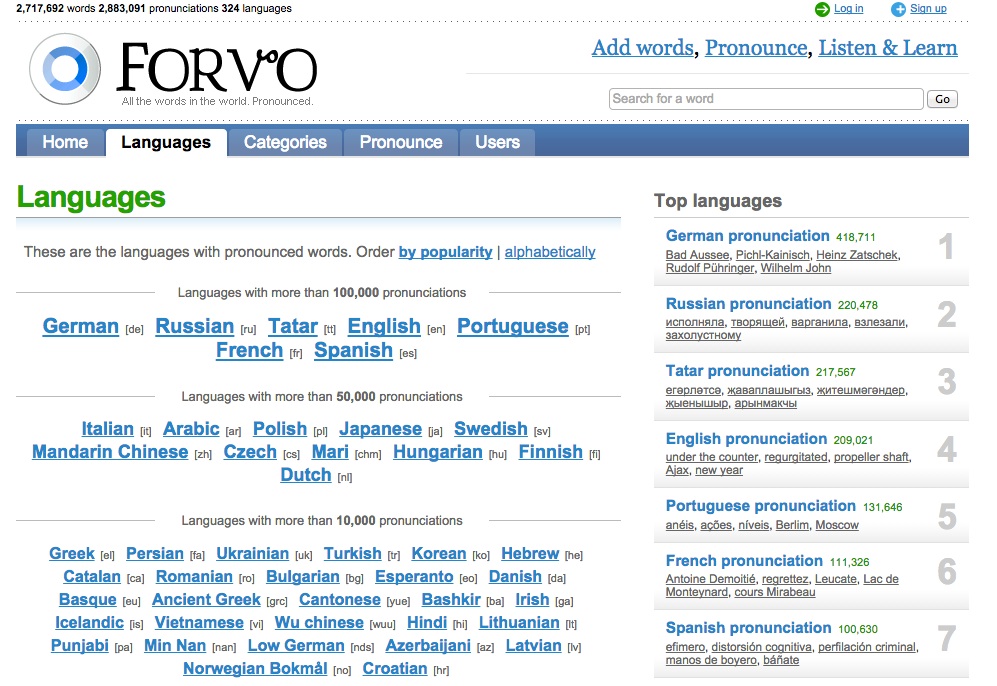The width and height of the screenshot is (997, 686).
Task: Open the Norwegian Bokmål language link
Action: point(255,669)
